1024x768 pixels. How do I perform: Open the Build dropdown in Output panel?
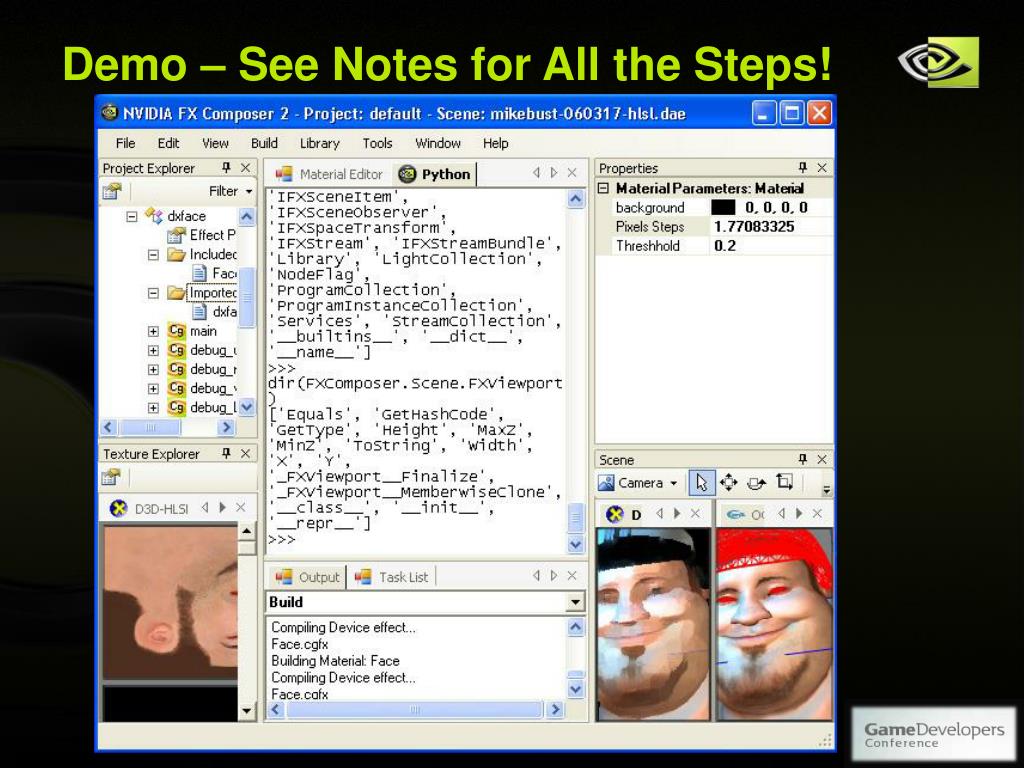click(x=575, y=602)
